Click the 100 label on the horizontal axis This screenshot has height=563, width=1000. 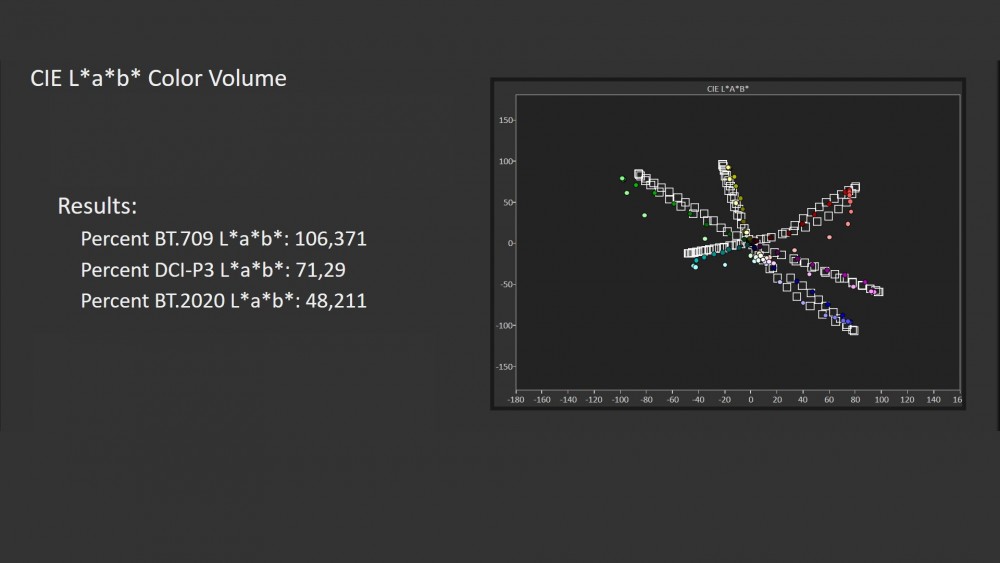[881, 400]
